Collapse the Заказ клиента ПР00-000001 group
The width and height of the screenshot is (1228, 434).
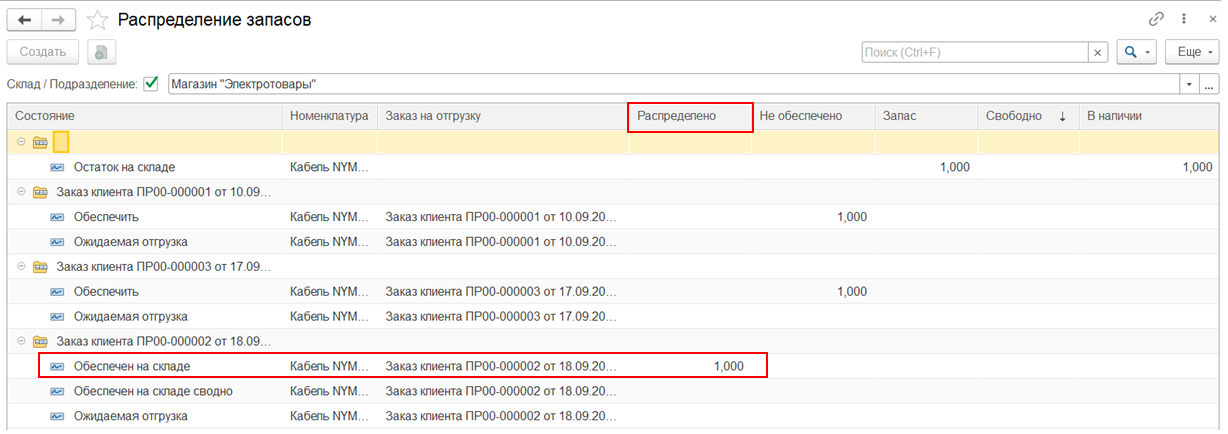[21, 192]
